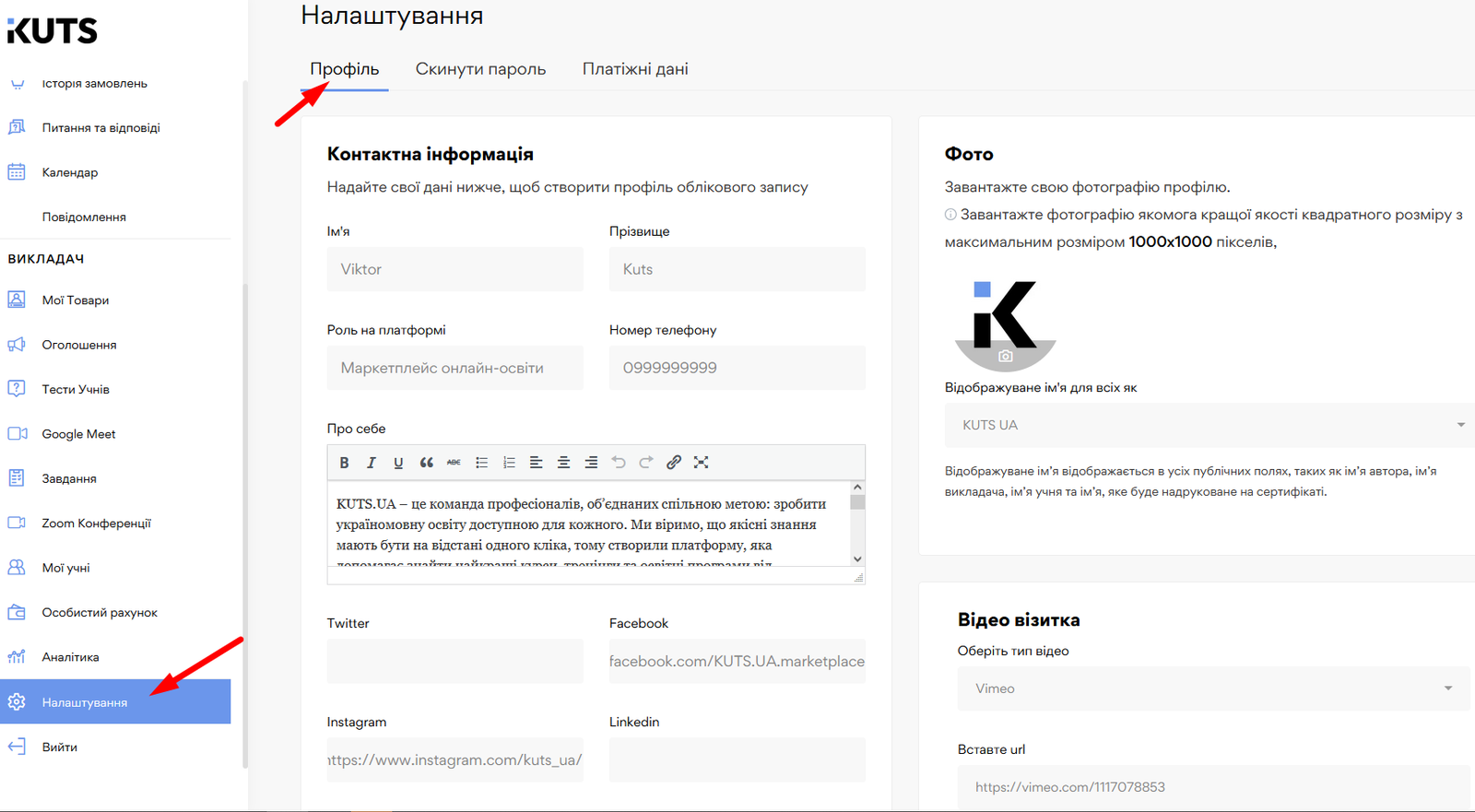Open Аналітика in the sidebar
Screen dimensions: 1475x812
coord(70,657)
